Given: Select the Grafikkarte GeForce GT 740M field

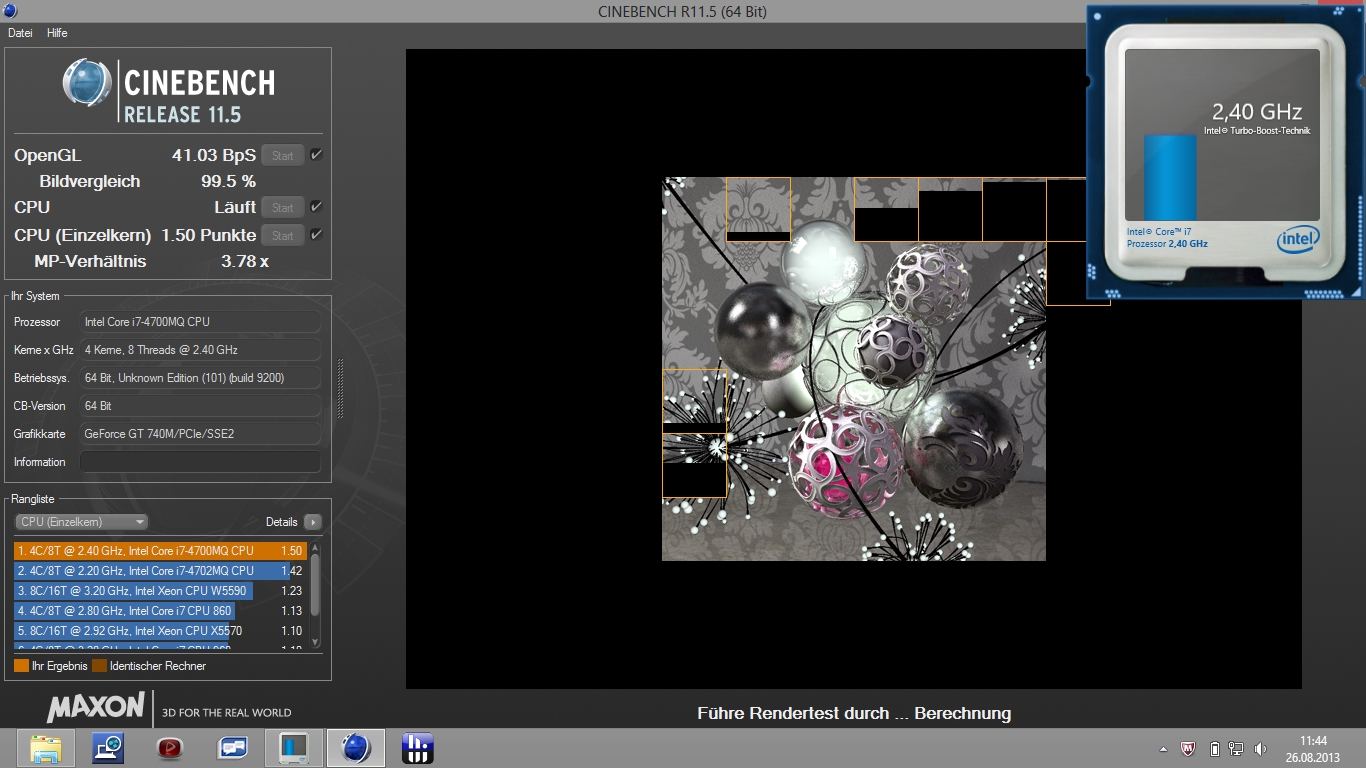Looking at the screenshot, I should (200, 434).
